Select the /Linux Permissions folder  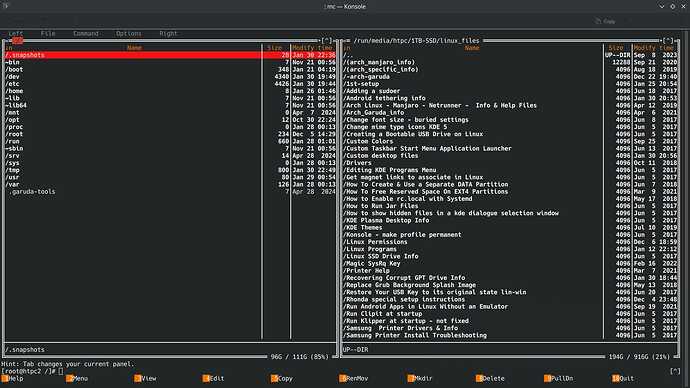pyautogui.click(x=510, y=242)
